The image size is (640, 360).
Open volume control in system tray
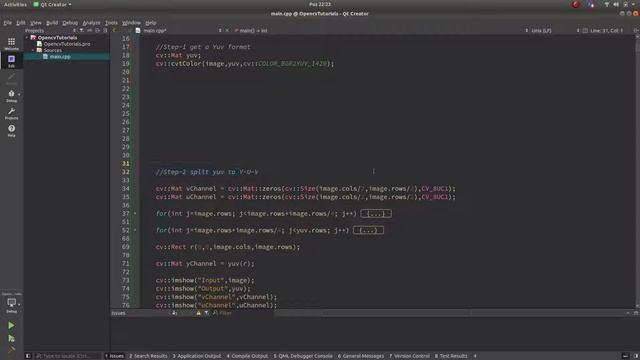point(616,4)
